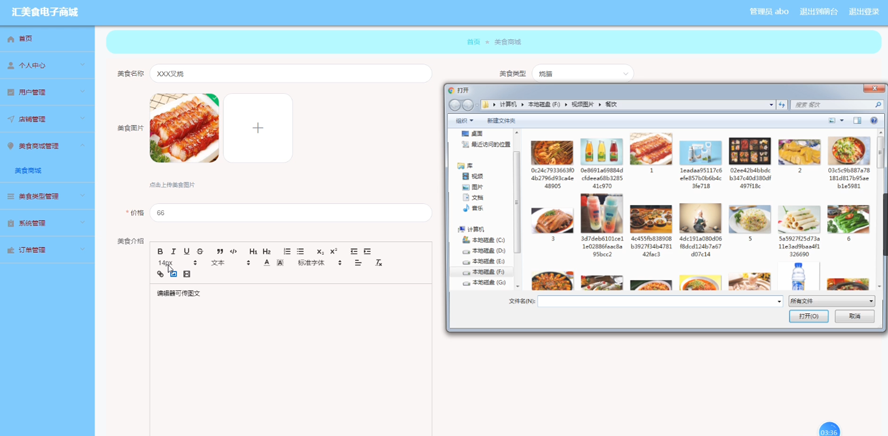
Task: Click the 文件名 input field
Action: click(660, 301)
